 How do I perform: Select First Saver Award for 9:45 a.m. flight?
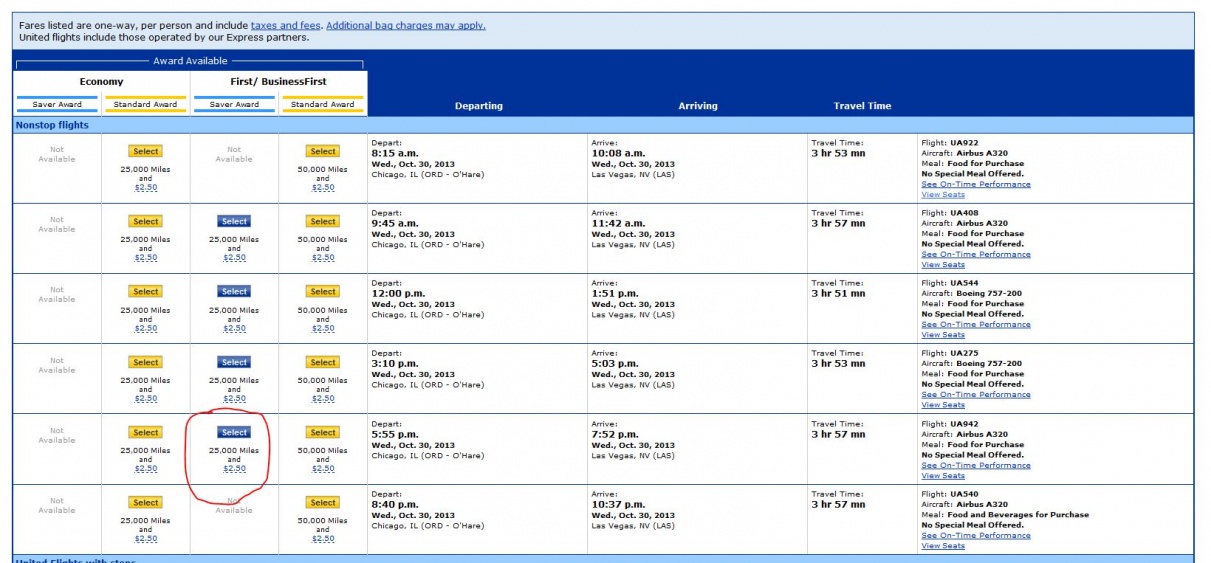point(234,222)
